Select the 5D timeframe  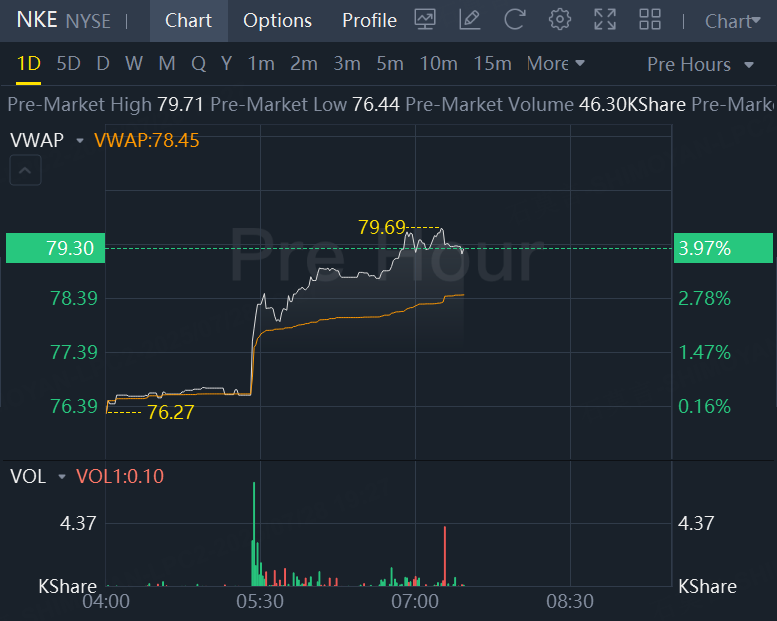click(x=68, y=63)
